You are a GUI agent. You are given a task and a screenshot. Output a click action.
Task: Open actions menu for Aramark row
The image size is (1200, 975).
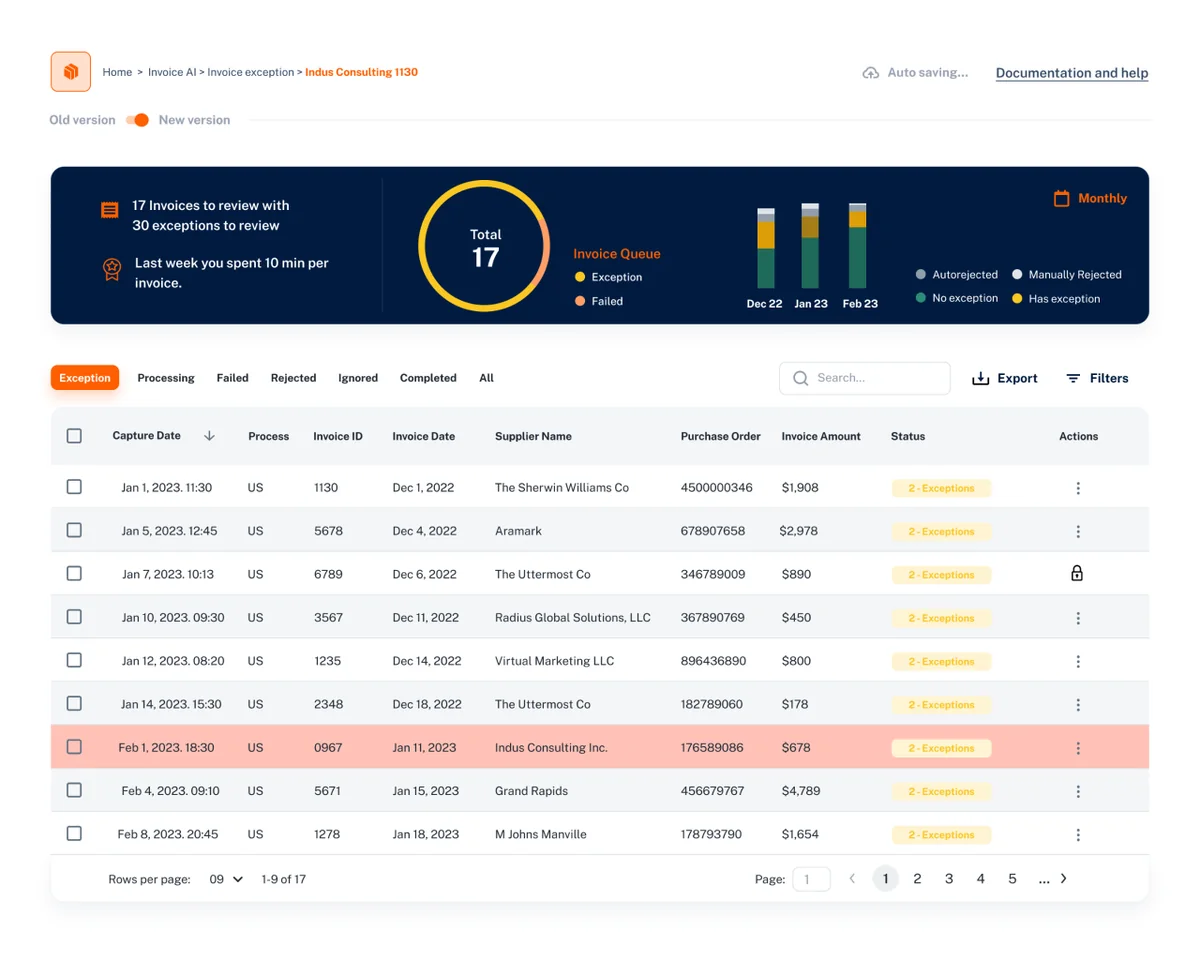[1078, 531]
